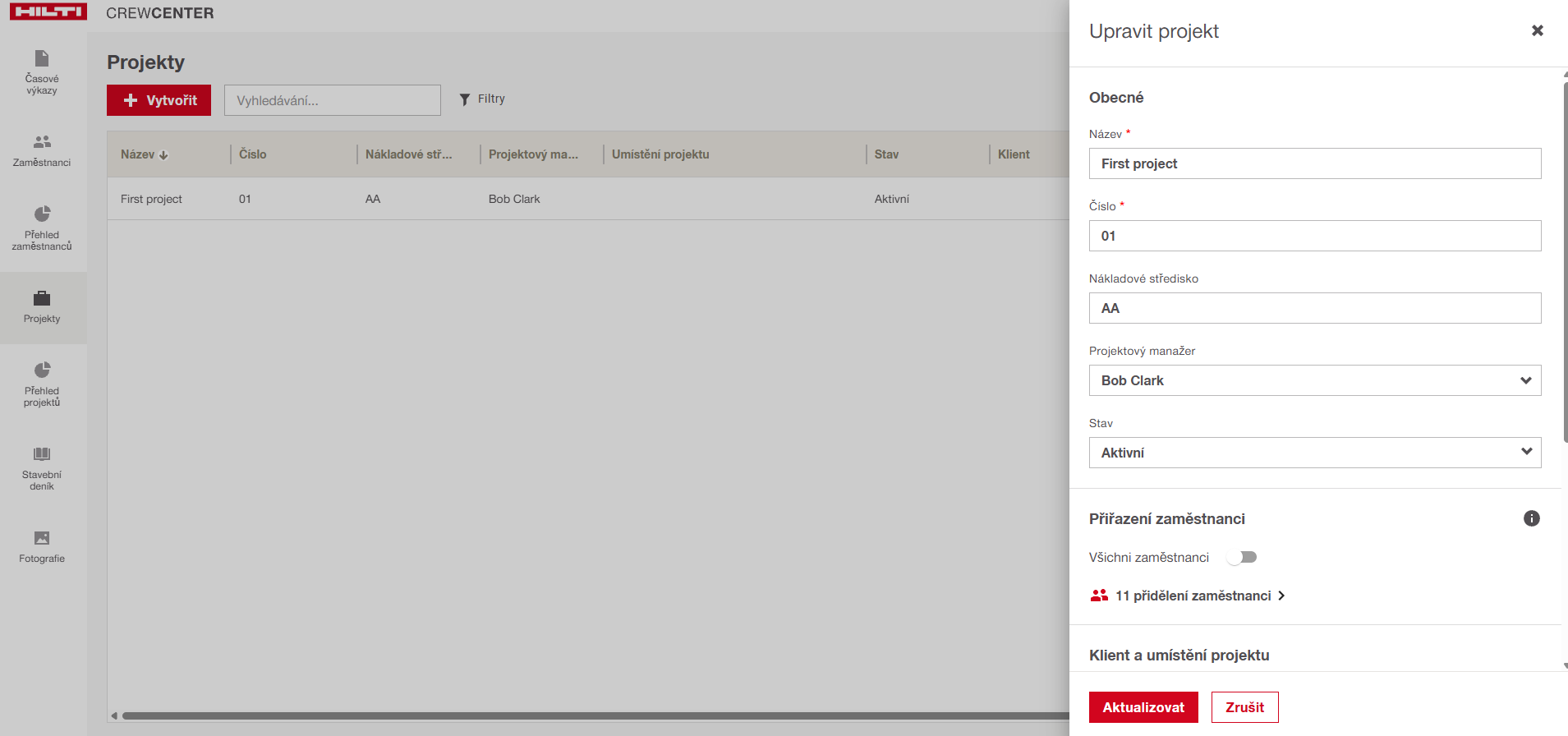Open the Stav dropdown showing Aktivní
The image size is (1568, 736).
(1314, 453)
